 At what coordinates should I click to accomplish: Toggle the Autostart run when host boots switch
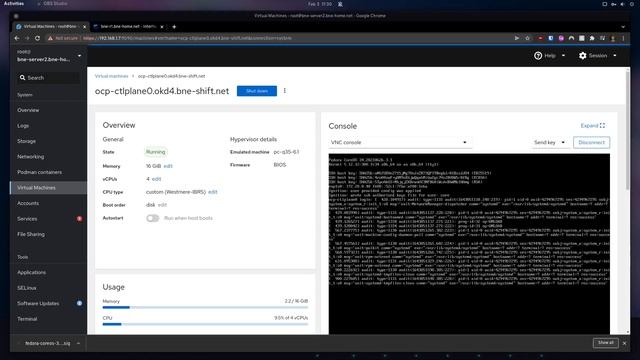[x=153, y=218]
